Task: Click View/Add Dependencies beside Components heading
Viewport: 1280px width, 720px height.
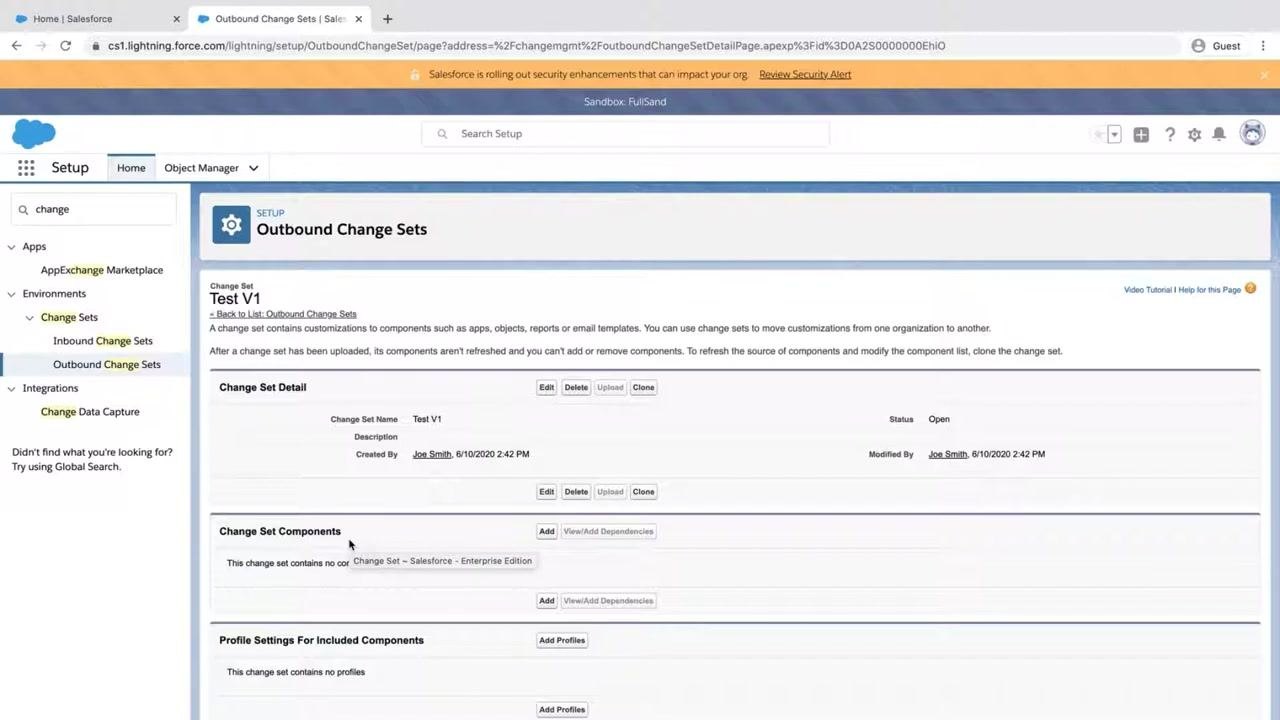Action: (x=608, y=532)
